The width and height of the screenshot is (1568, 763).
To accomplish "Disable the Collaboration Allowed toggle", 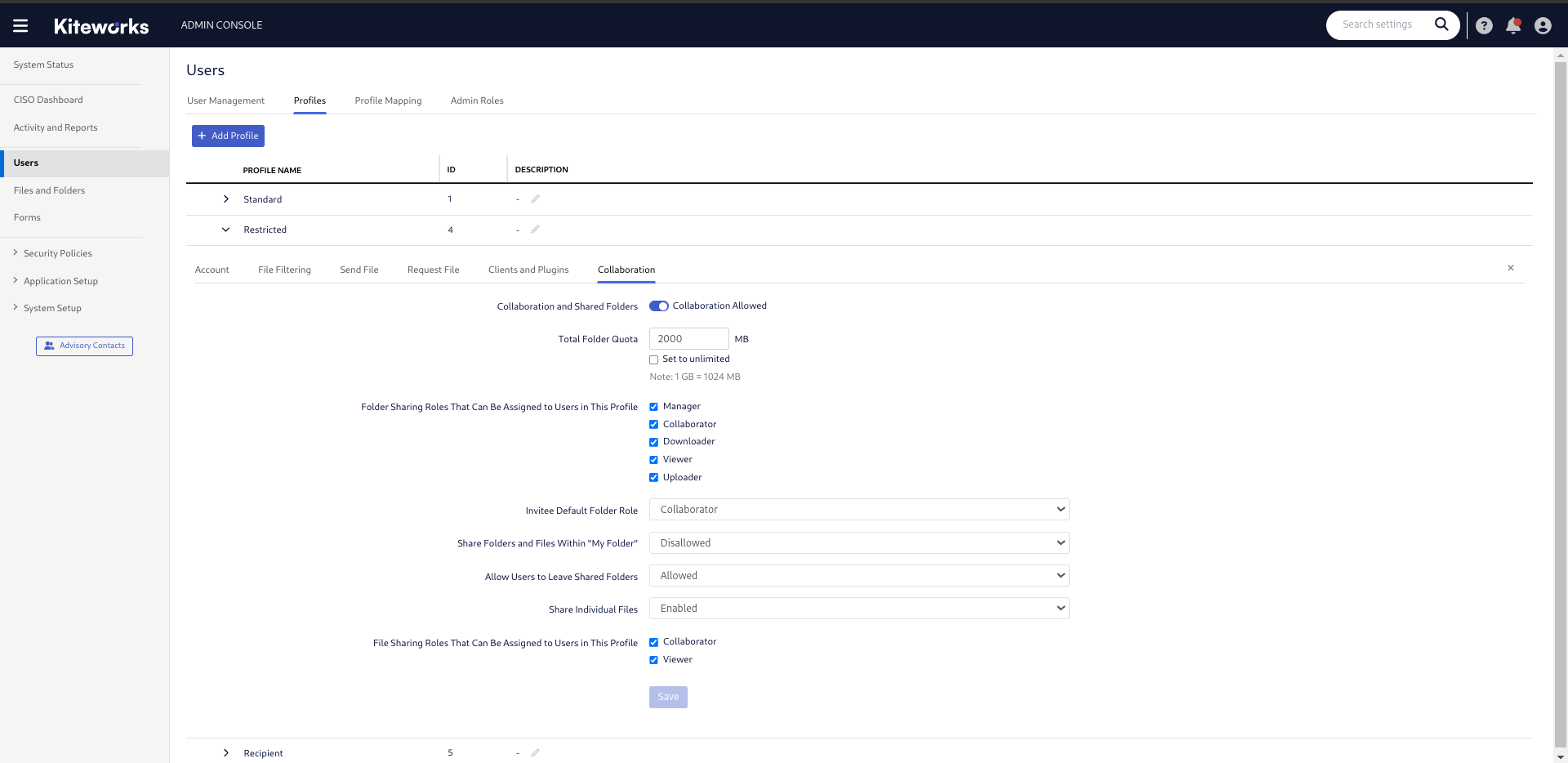I will tap(659, 306).
